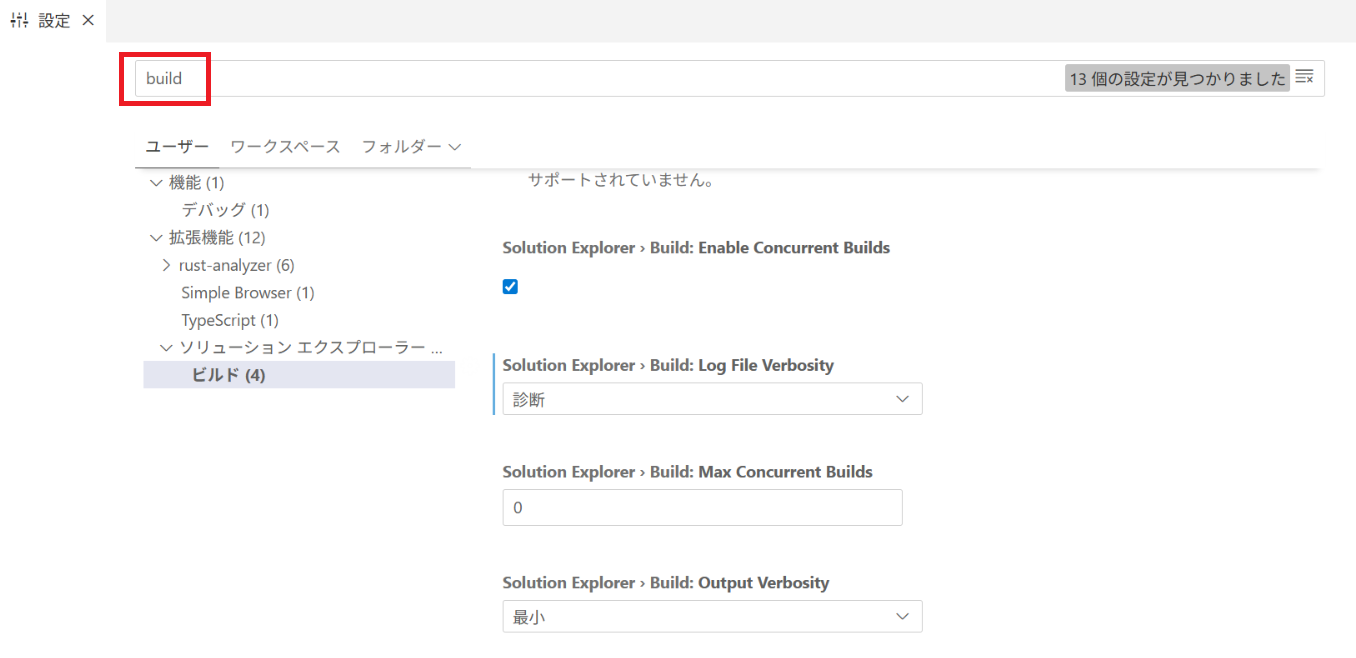Viewport: 1356px width, 658px height.
Task: Click the settings tab sliders icon
Action: point(19,20)
